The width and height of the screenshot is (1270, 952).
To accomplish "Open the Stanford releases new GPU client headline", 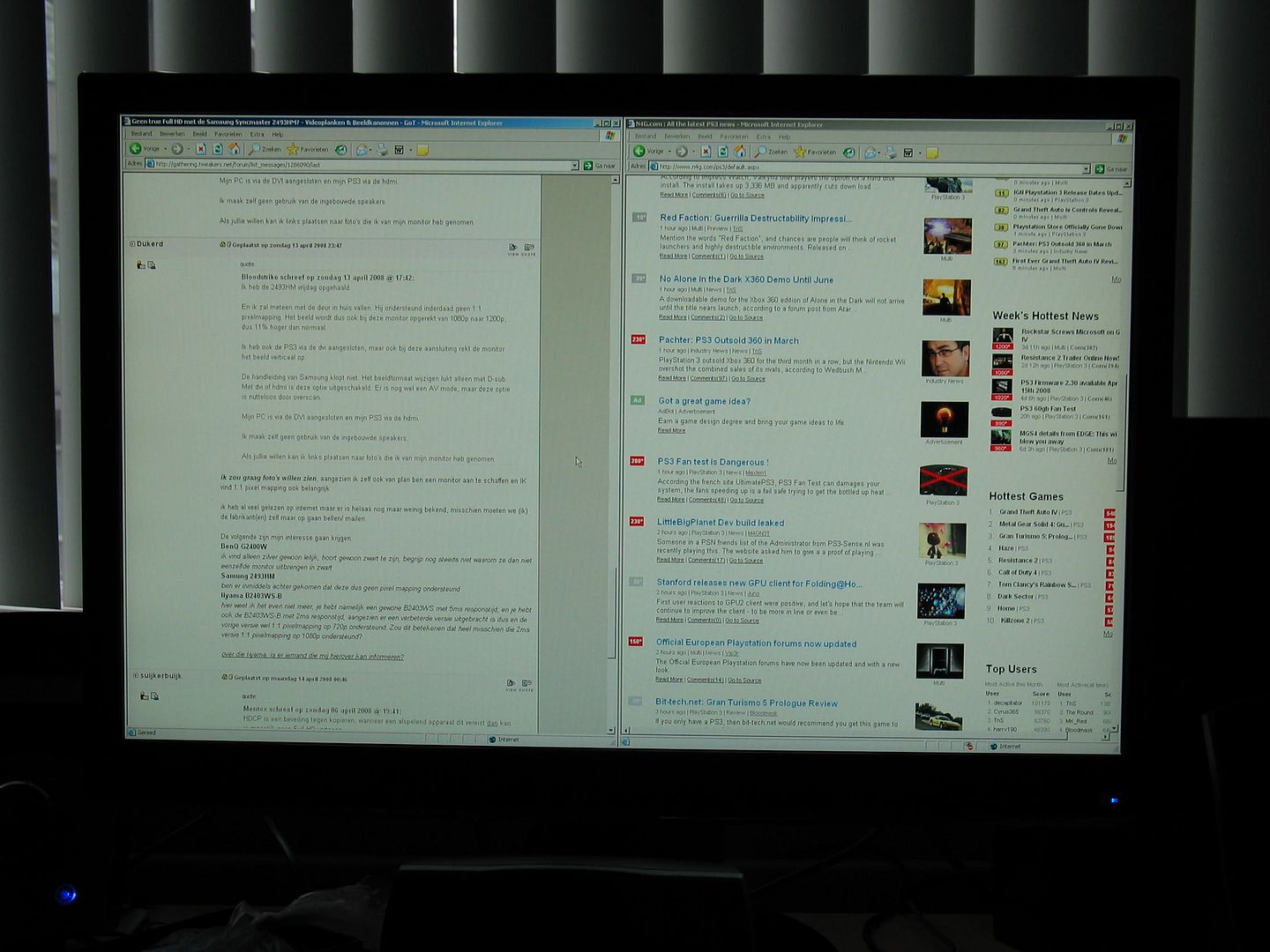I will [759, 584].
